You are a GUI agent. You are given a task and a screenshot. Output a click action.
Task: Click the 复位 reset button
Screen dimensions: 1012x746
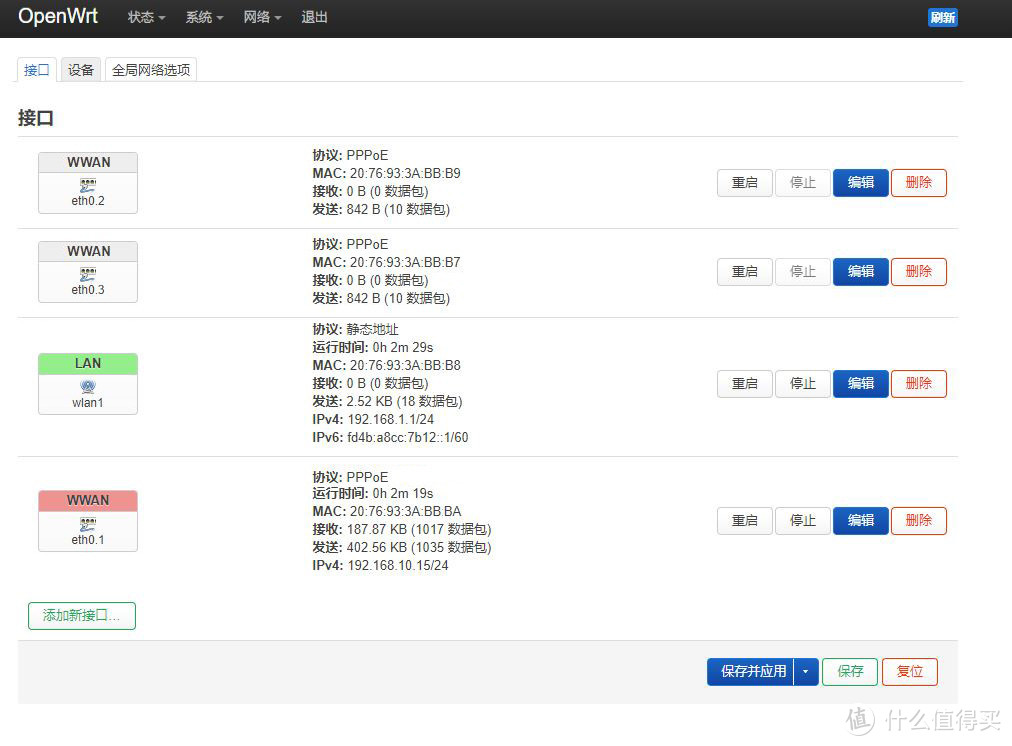[x=909, y=671]
